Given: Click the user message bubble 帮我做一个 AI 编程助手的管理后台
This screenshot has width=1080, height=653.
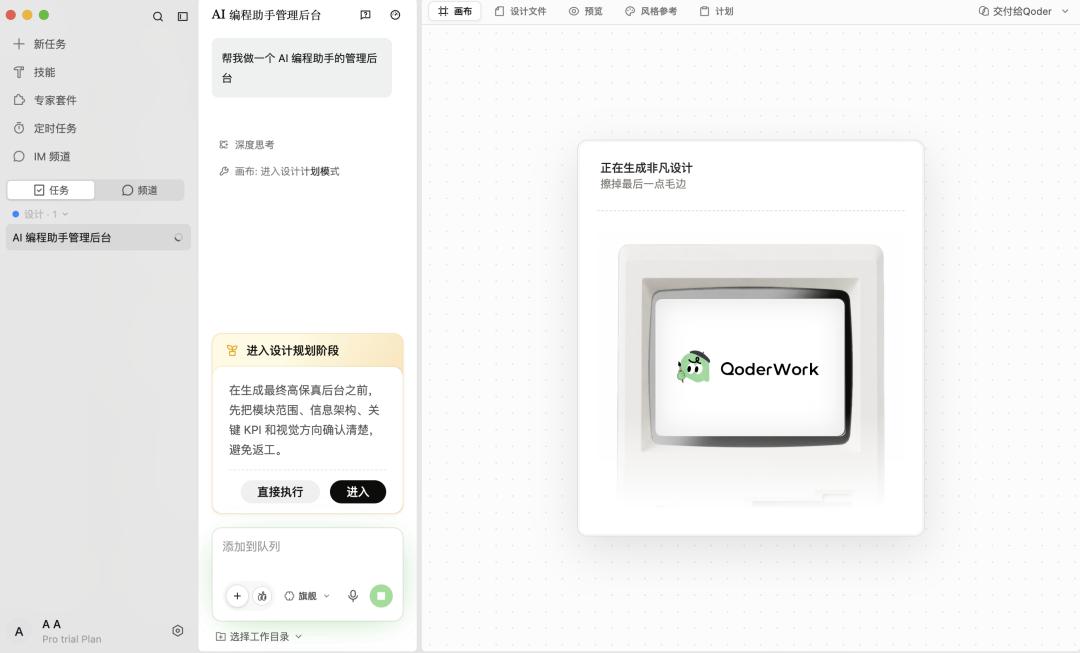Looking at the screenshot, I should point(302,68).
